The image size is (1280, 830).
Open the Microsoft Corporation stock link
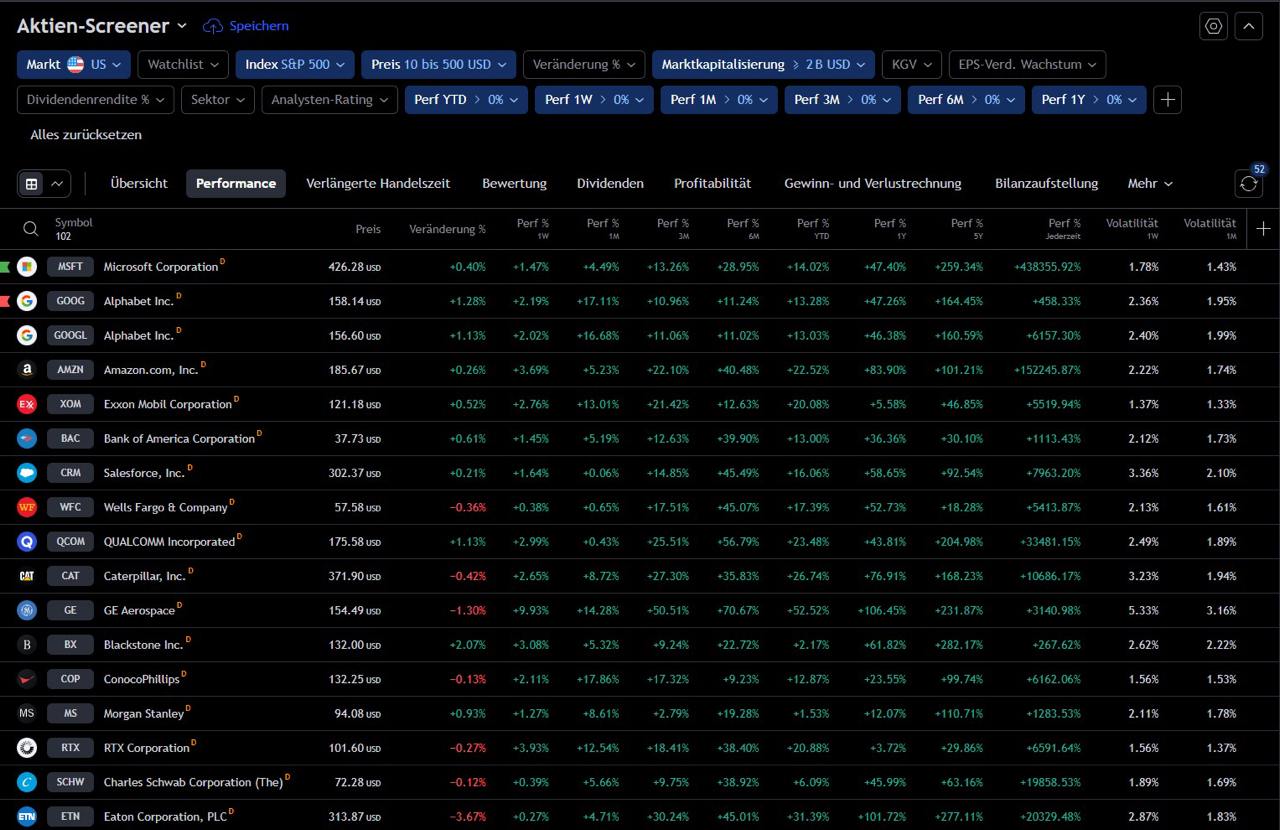click(x=160, y=267)
